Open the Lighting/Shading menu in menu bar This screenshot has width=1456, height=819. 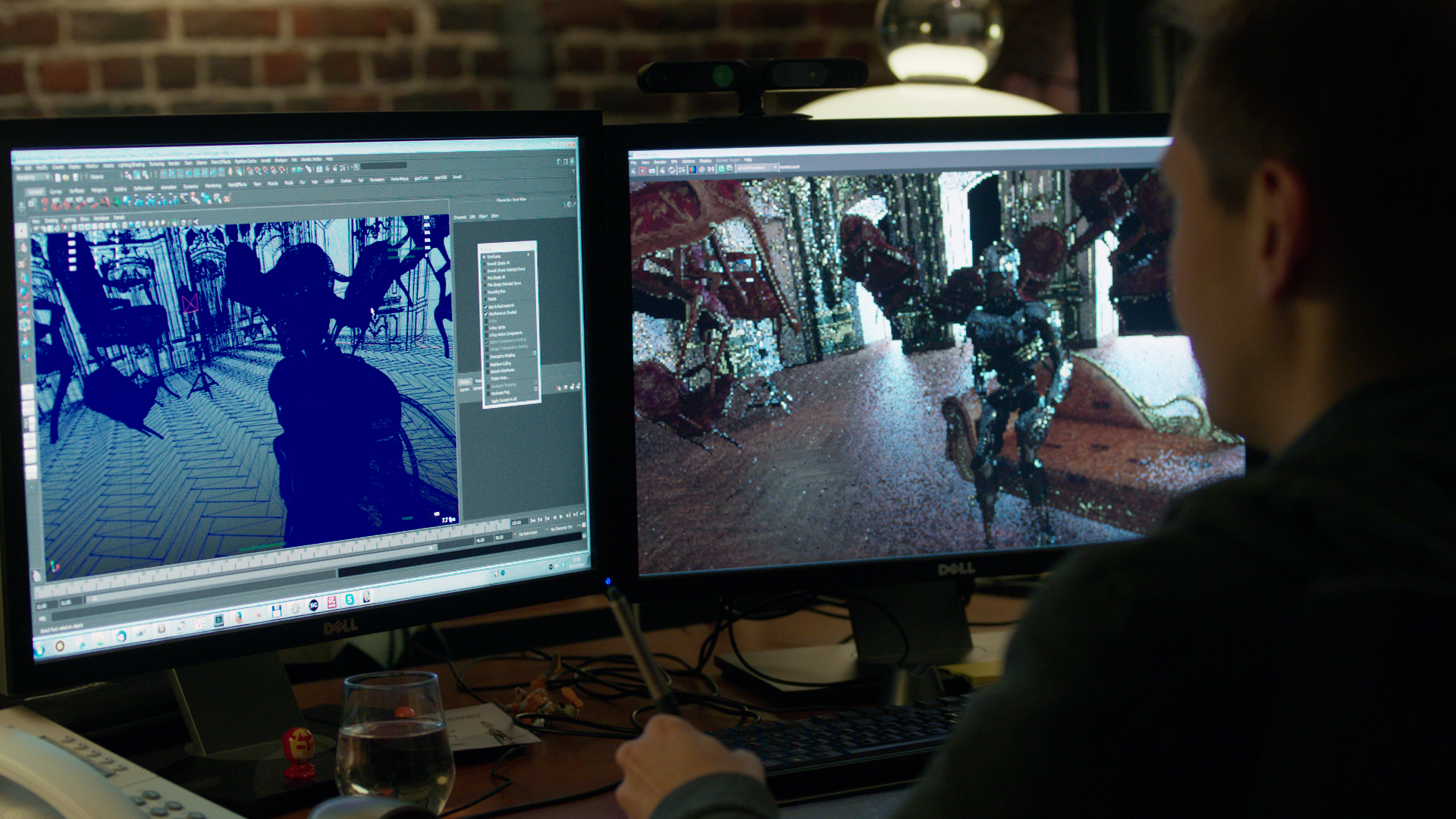(x=131, y=165)
